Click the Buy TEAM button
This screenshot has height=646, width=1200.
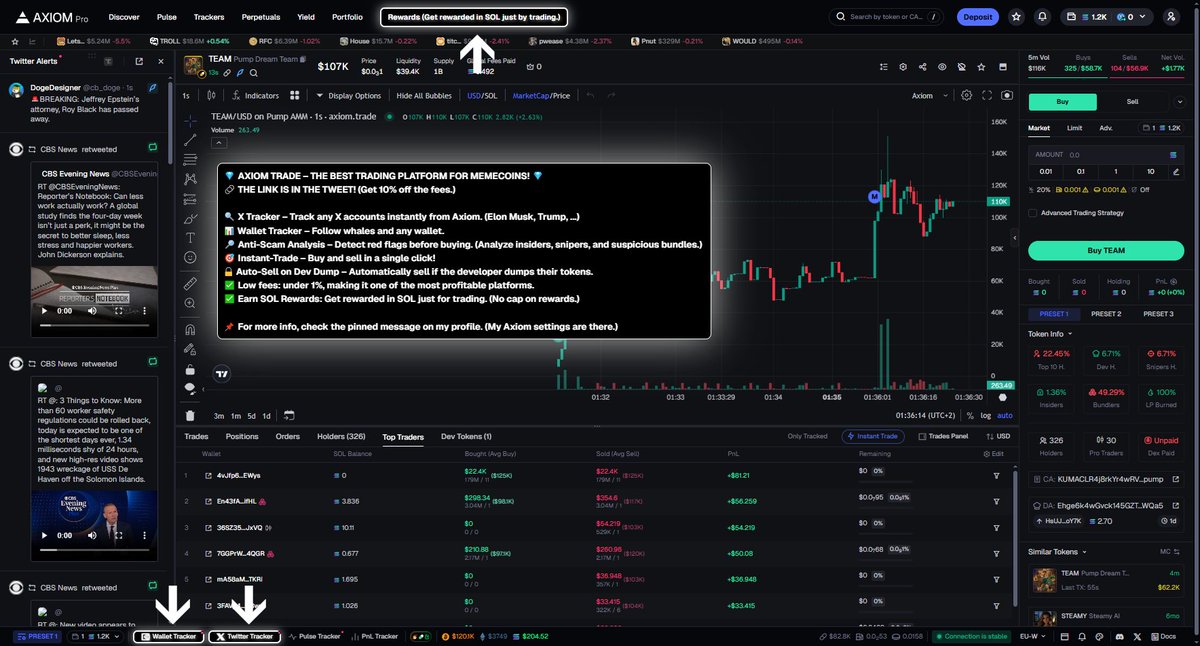pos(1105,250)
